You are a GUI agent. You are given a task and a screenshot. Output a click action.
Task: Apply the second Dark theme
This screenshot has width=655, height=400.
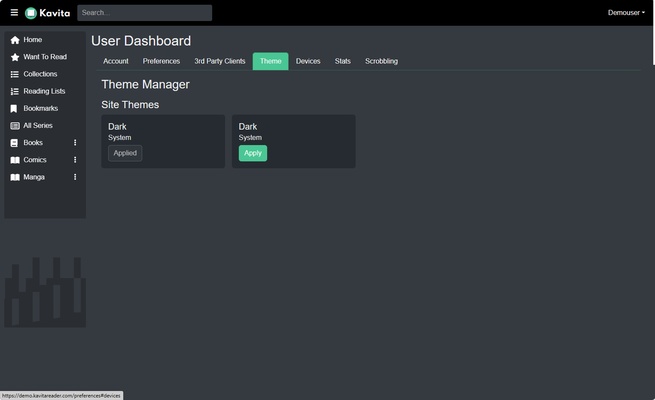(x=253, y=153)
